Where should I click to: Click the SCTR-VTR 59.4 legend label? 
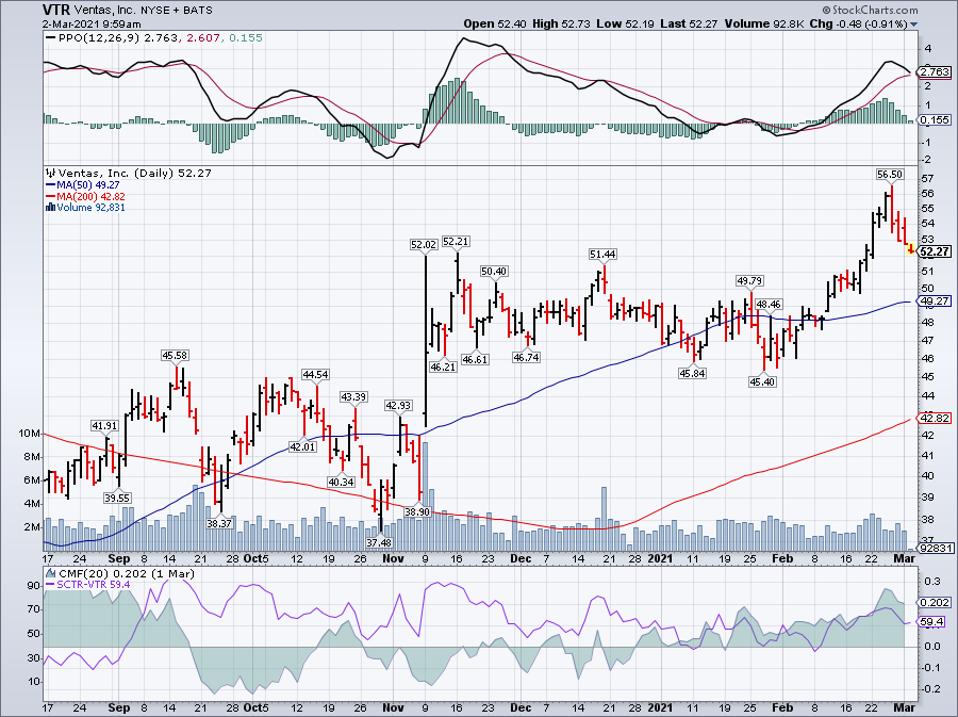pyautogui.click(x=93, y=584)
